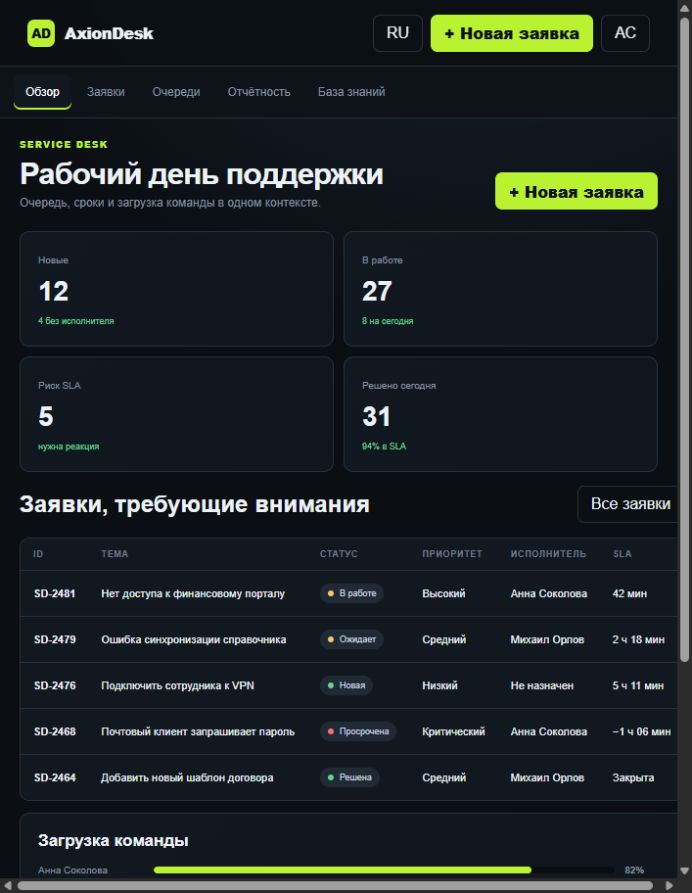Click 'Не назначен' assignee cell

542,686
